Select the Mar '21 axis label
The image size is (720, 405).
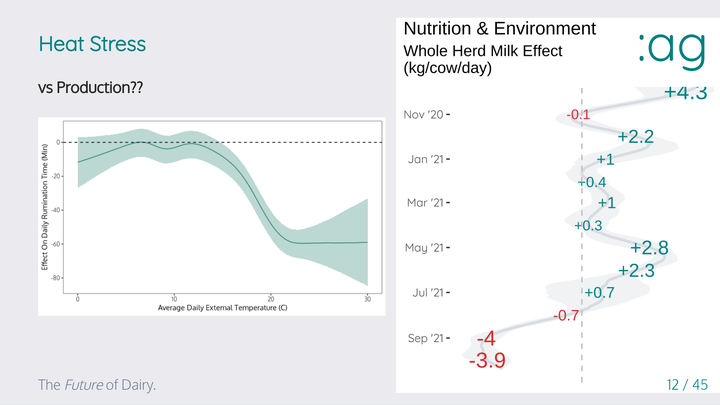point(423,203)
